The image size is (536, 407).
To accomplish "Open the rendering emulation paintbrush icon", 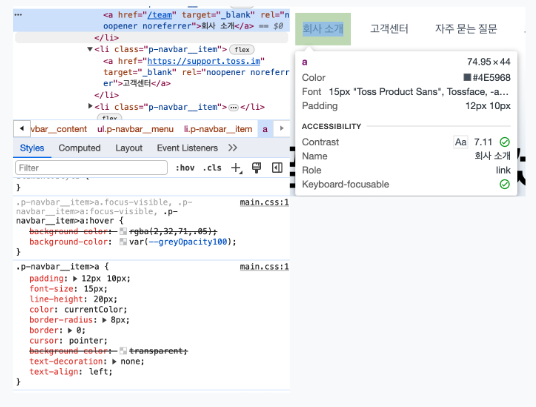I will tap(256, 167).
